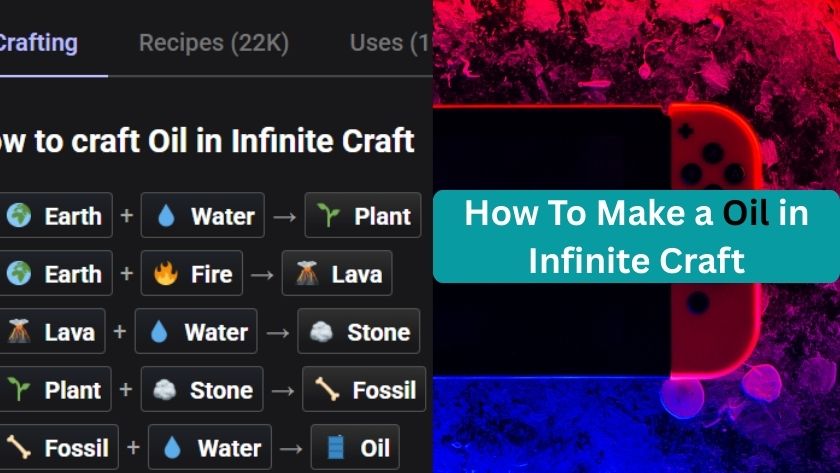Click the flame icon beside Fire
The image size is (840, 473).
coord(166,273)
